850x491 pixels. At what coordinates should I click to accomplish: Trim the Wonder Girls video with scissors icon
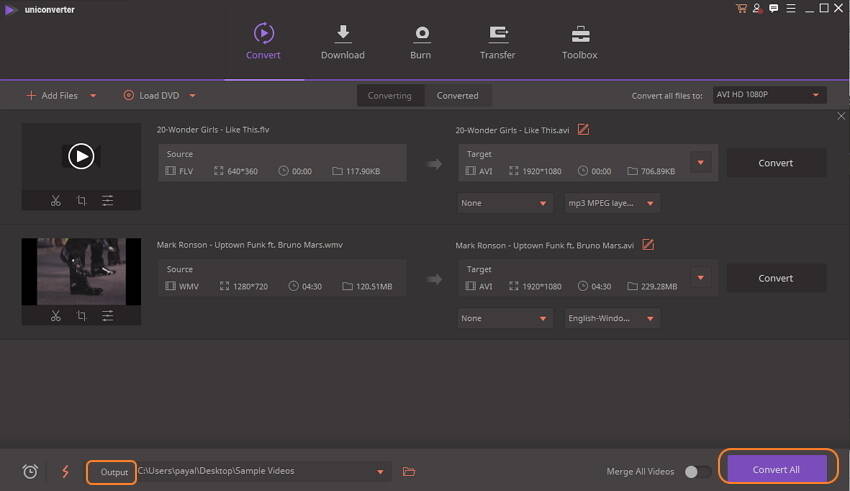pyautogui.click(x=56, y=201)
